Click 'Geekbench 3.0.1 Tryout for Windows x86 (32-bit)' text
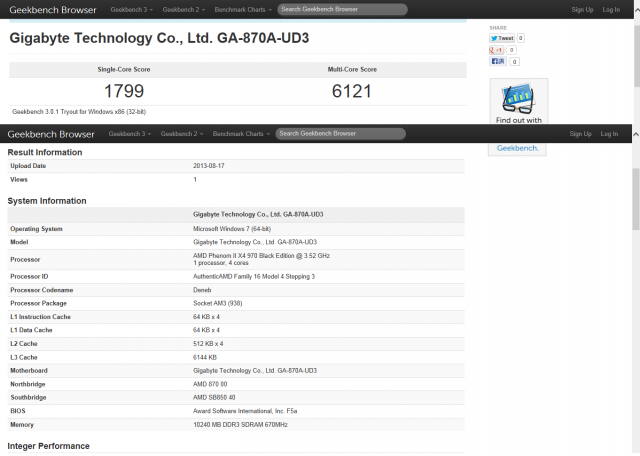This screenshot has height=456, width=640. (79, 111)
